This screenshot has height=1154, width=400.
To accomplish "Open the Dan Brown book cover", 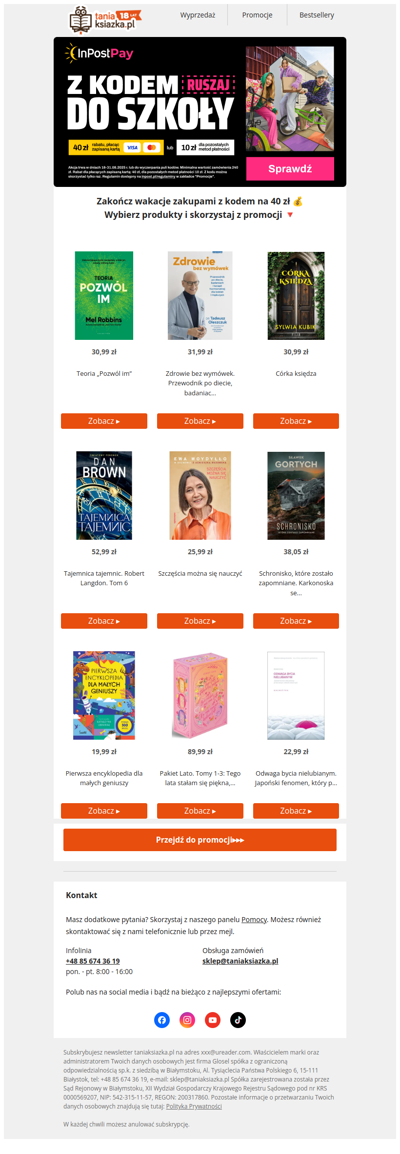I will [104, 495].
